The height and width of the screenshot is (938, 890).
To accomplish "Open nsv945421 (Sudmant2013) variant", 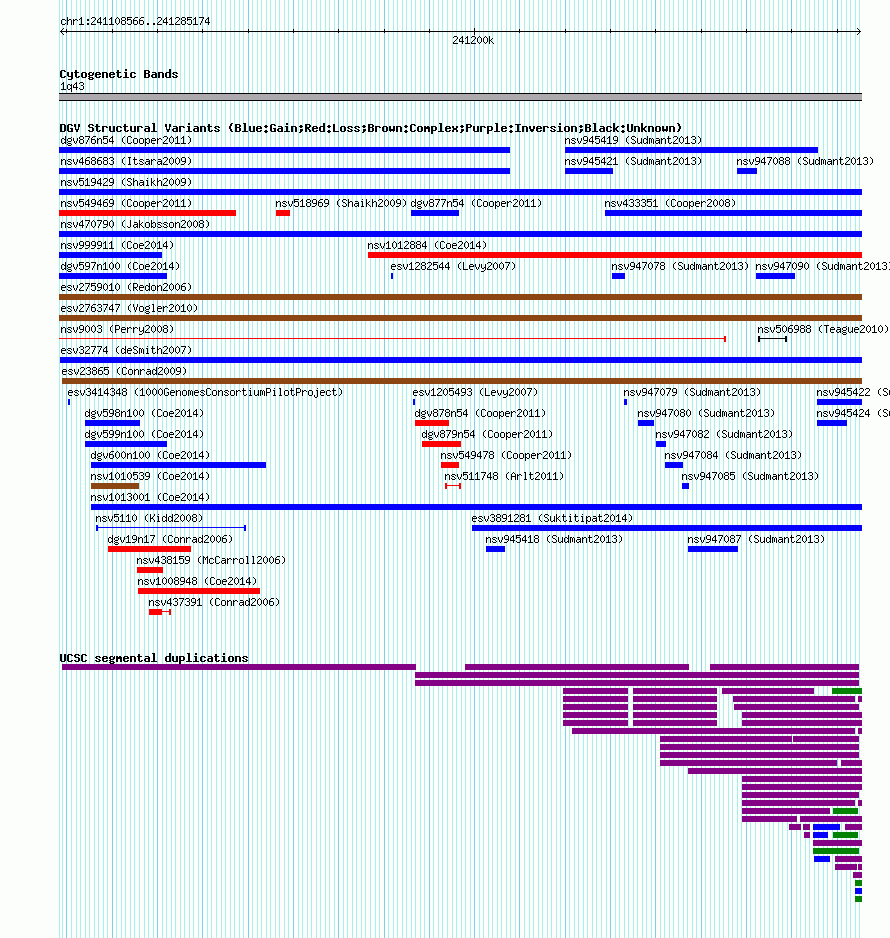I will (633, 161).
